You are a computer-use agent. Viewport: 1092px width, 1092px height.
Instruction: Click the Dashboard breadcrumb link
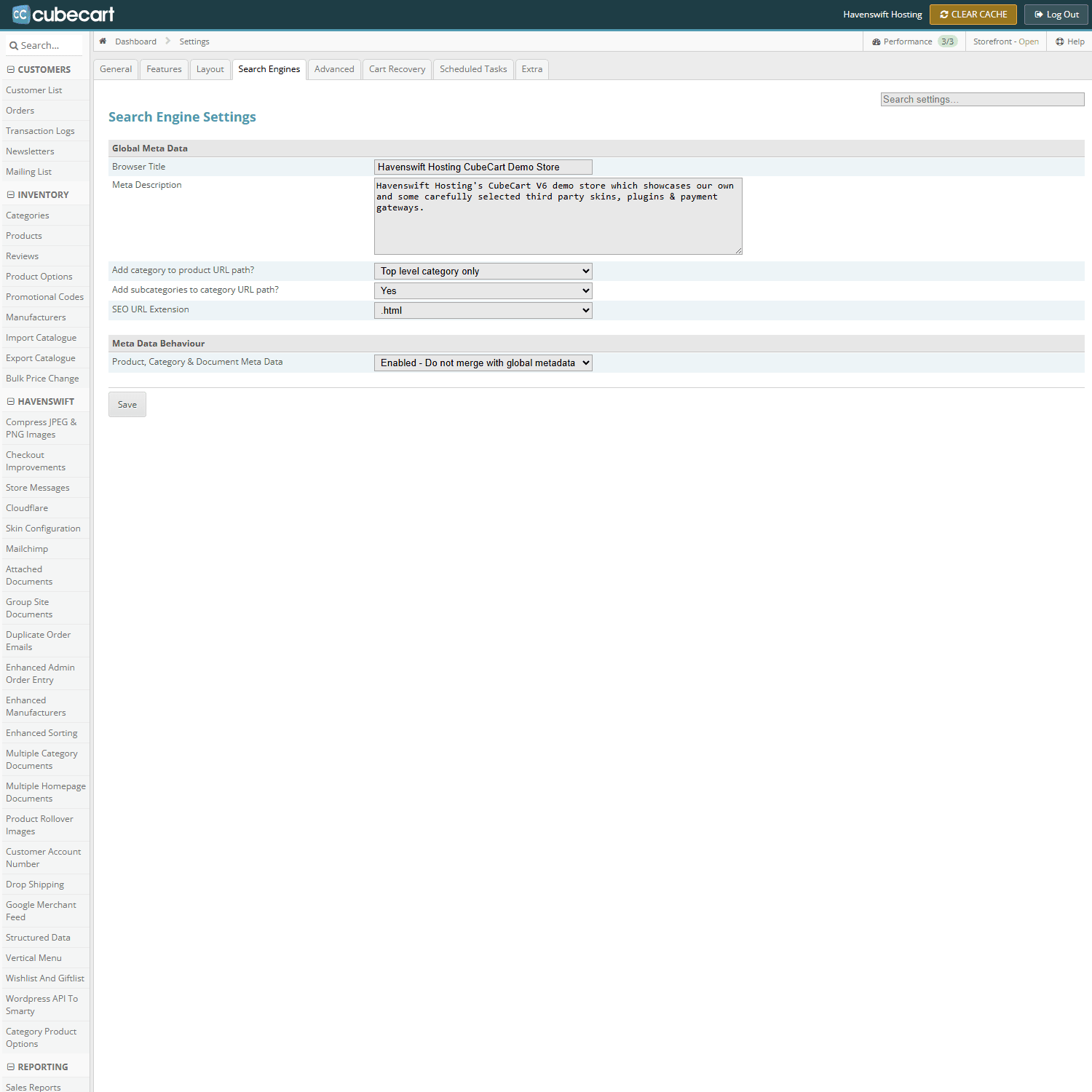(135, 41)
